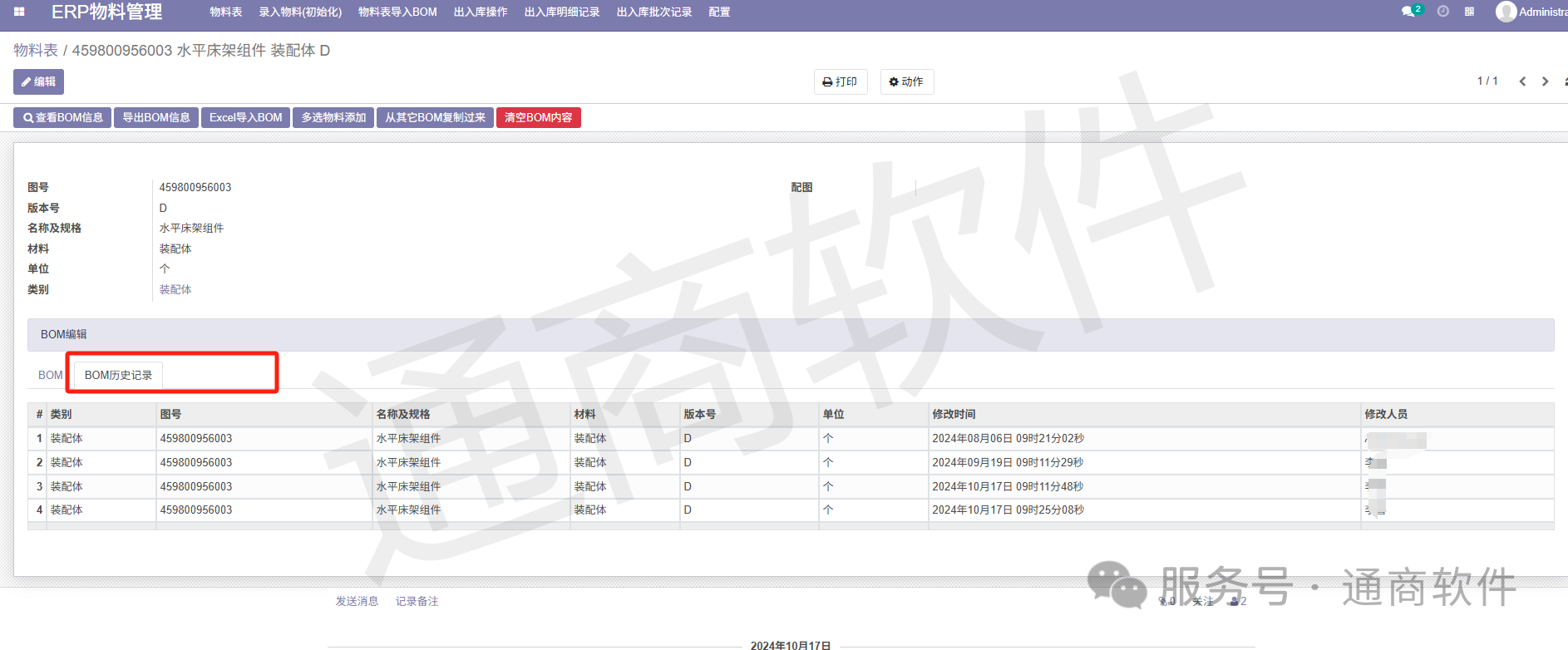Screen dimensions: 1568x650
Task: Go to next record arrow
Action: [x=1545, y=81]
